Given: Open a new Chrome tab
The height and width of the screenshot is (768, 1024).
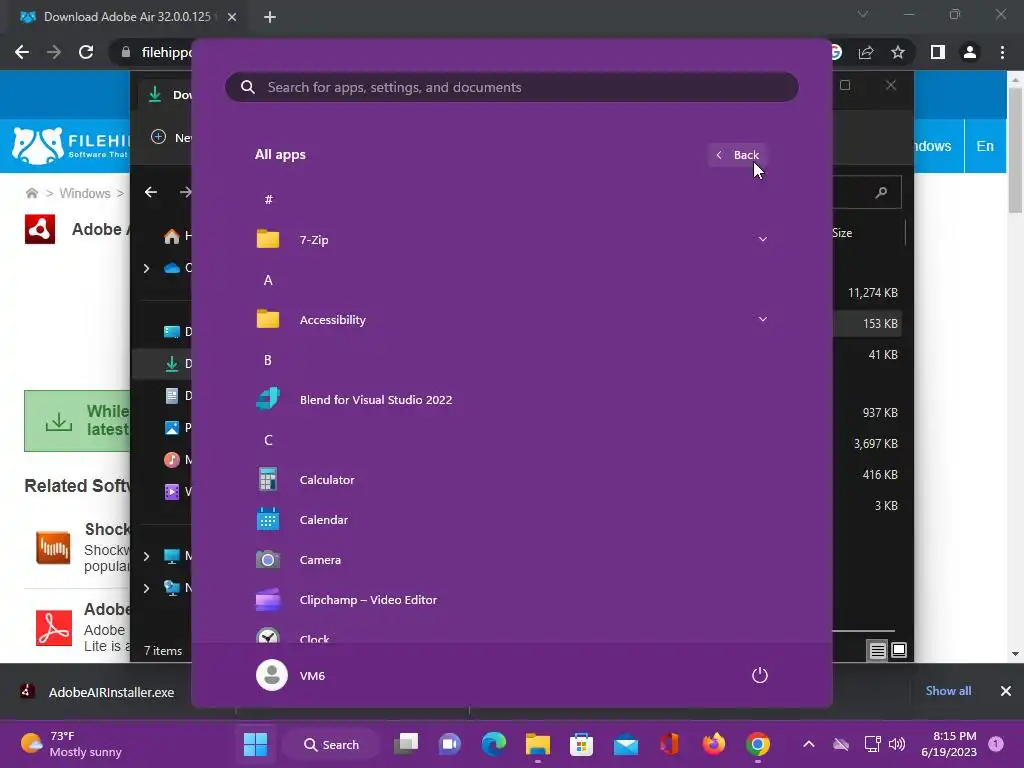Looking at the screenshot, I should pos(270,17).
